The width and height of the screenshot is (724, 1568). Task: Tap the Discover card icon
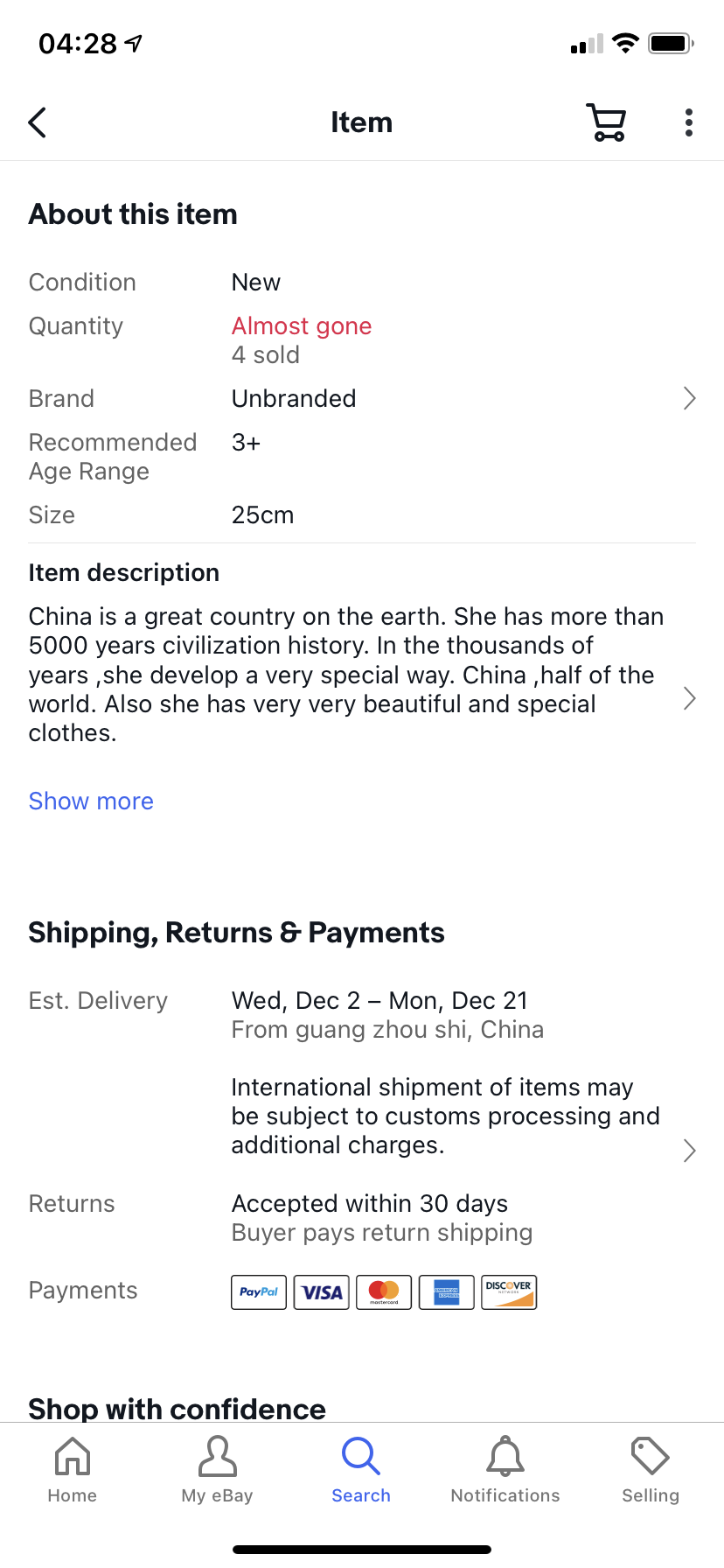509,1292
